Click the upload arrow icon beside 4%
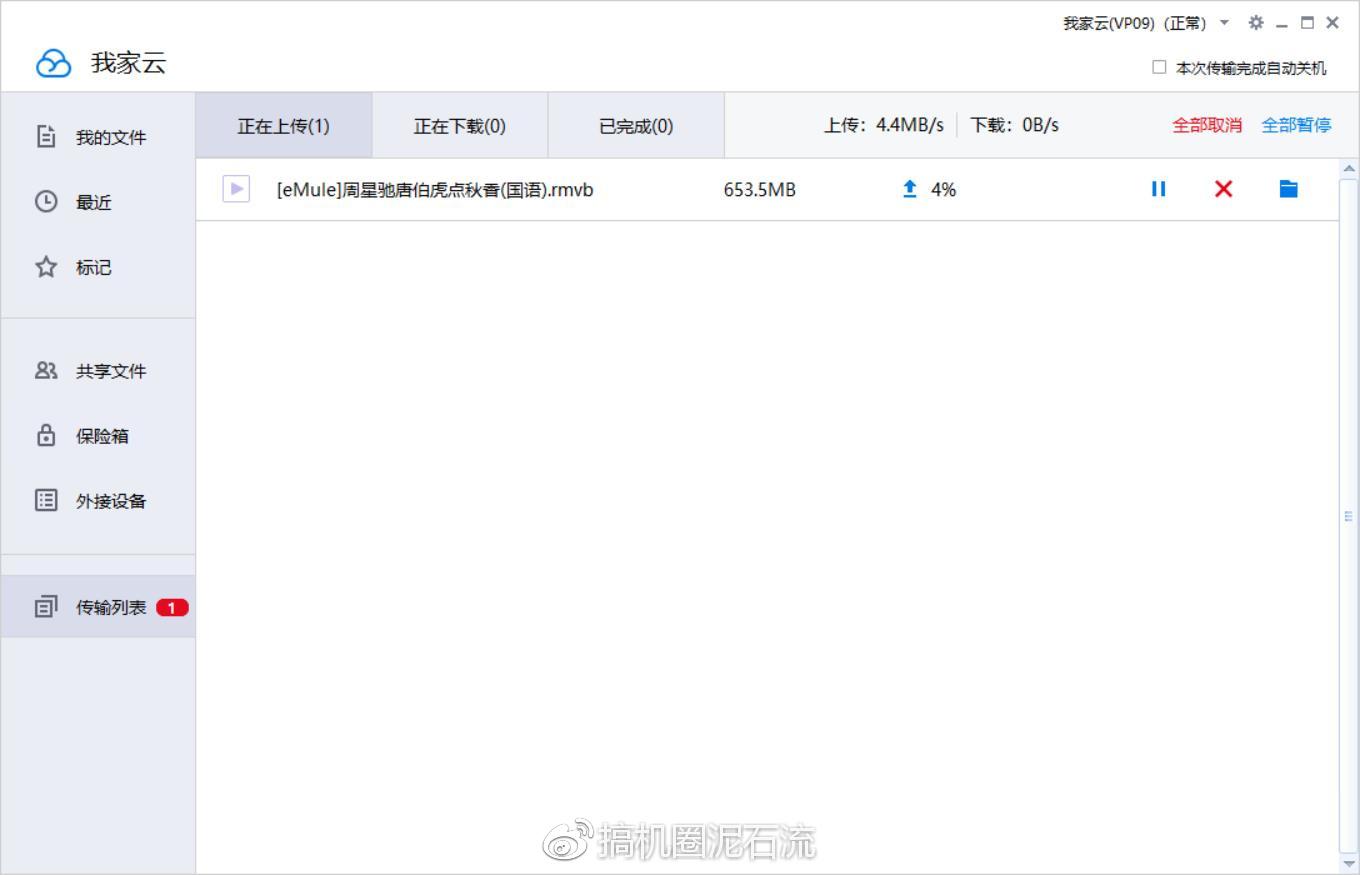Viewport: 1360px width, 875px height. (910, 188)
